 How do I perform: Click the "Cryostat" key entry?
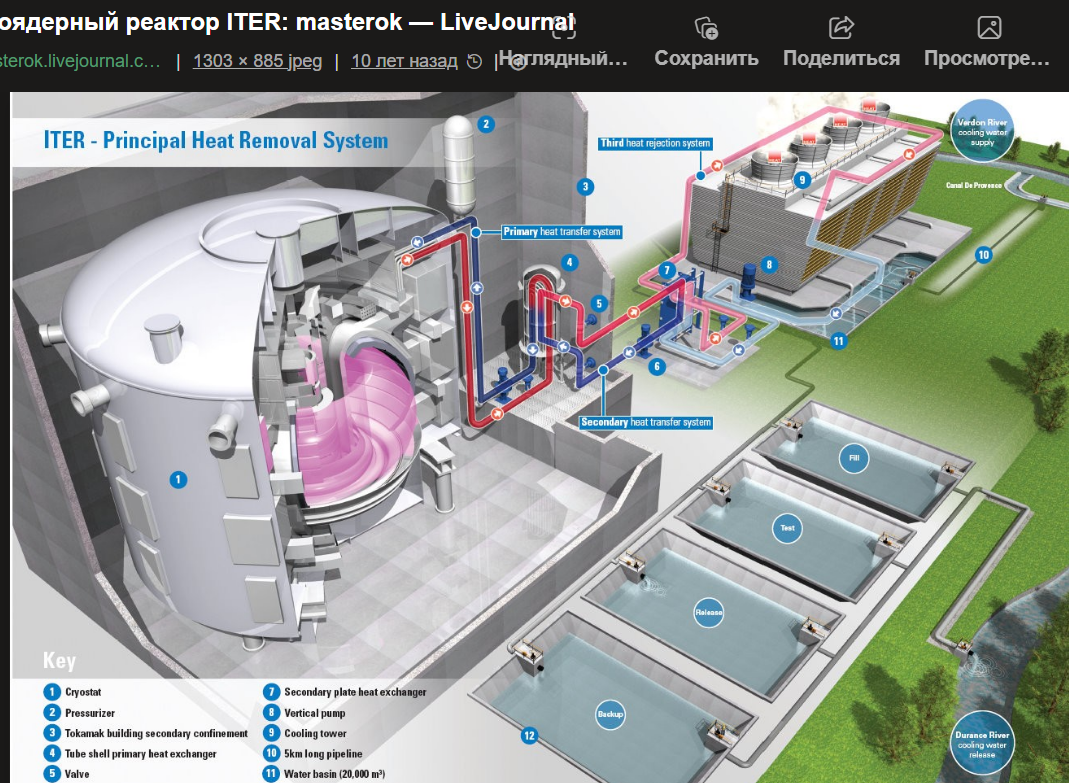72,692
